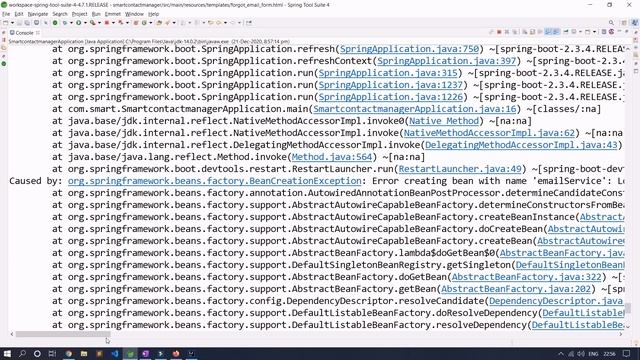Image resolution: width=640 pixels, height=360 pixels.
Task: Open the Help menu
Action: (153, 14)
